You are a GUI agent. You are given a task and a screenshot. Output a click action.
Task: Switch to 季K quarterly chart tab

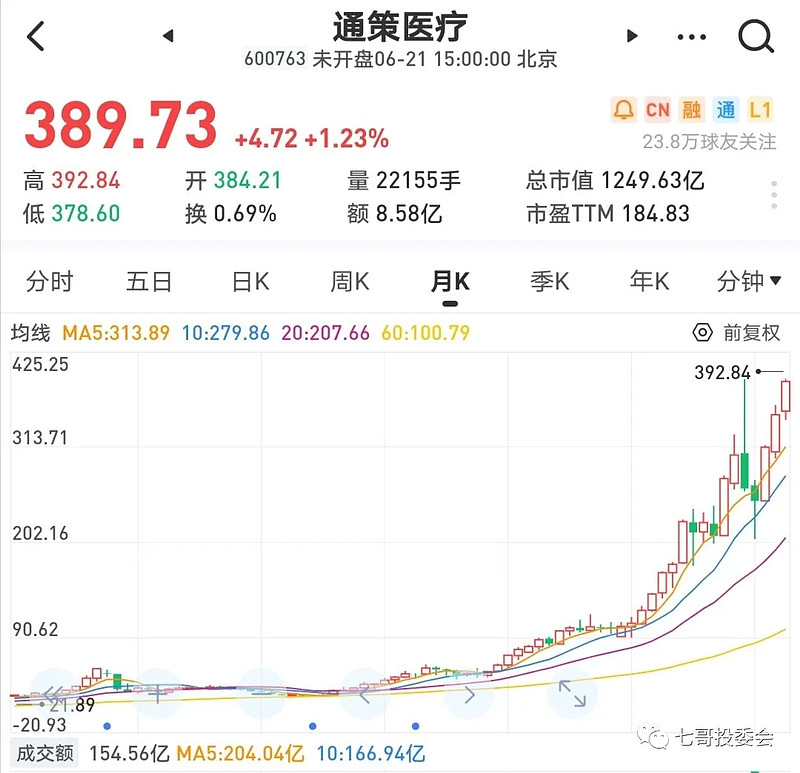(x=549, y=281)
